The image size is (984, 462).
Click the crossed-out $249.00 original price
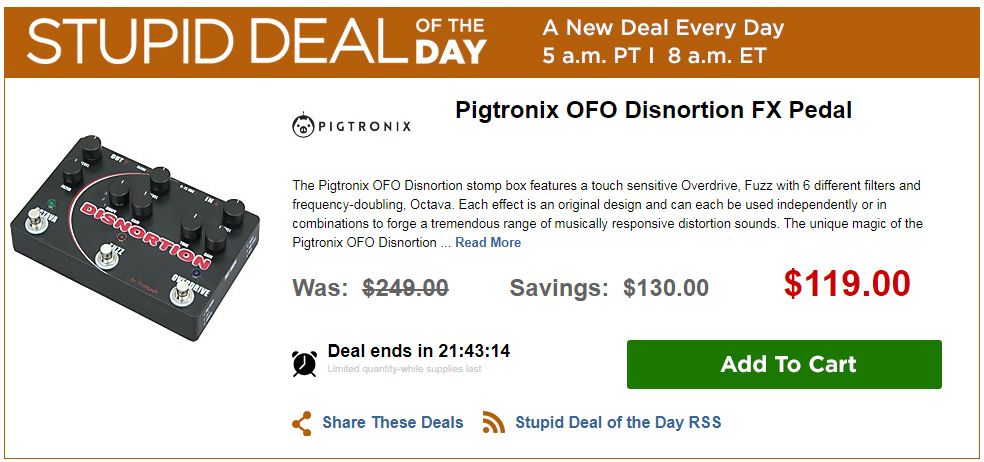(x=405, y=288)
